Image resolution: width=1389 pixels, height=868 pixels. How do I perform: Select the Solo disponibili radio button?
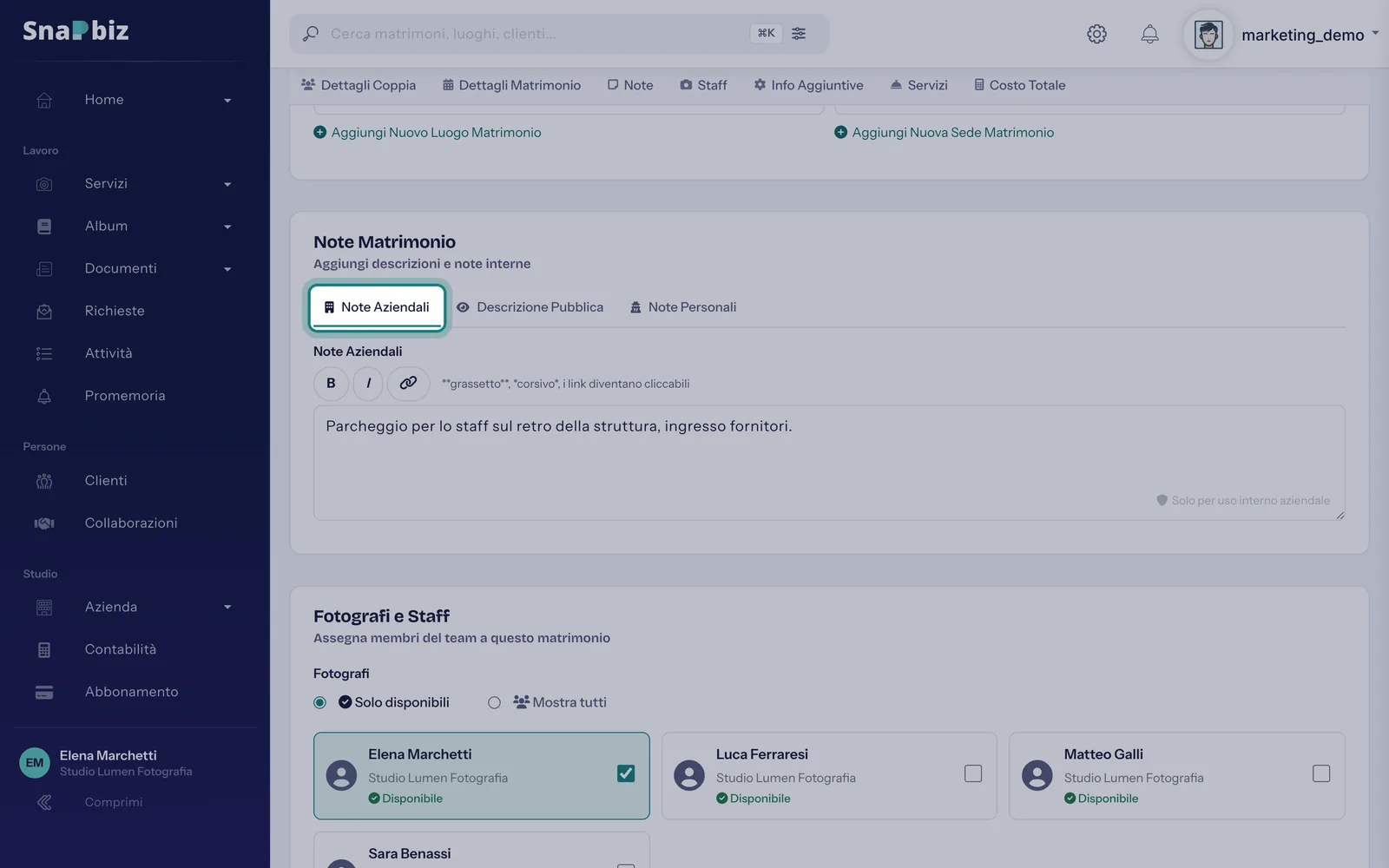pos(320,702)
